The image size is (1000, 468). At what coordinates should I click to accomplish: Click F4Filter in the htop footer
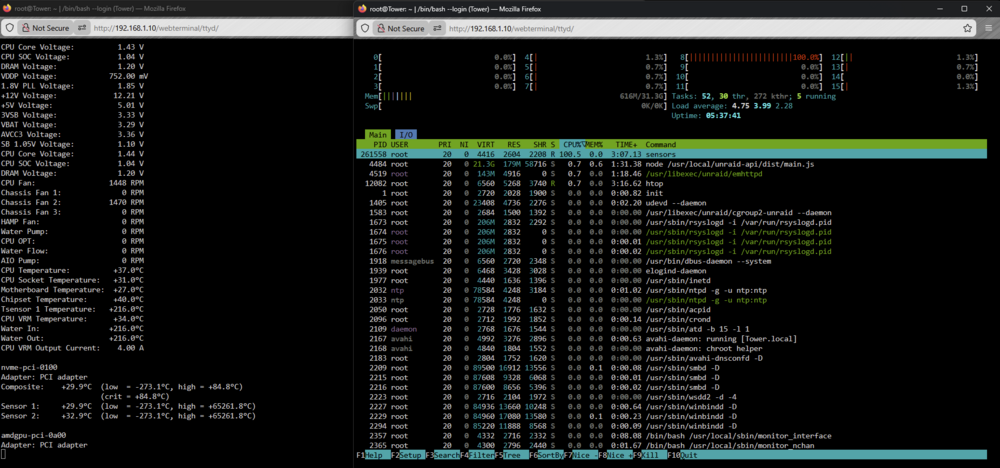(x=477, y=455)
